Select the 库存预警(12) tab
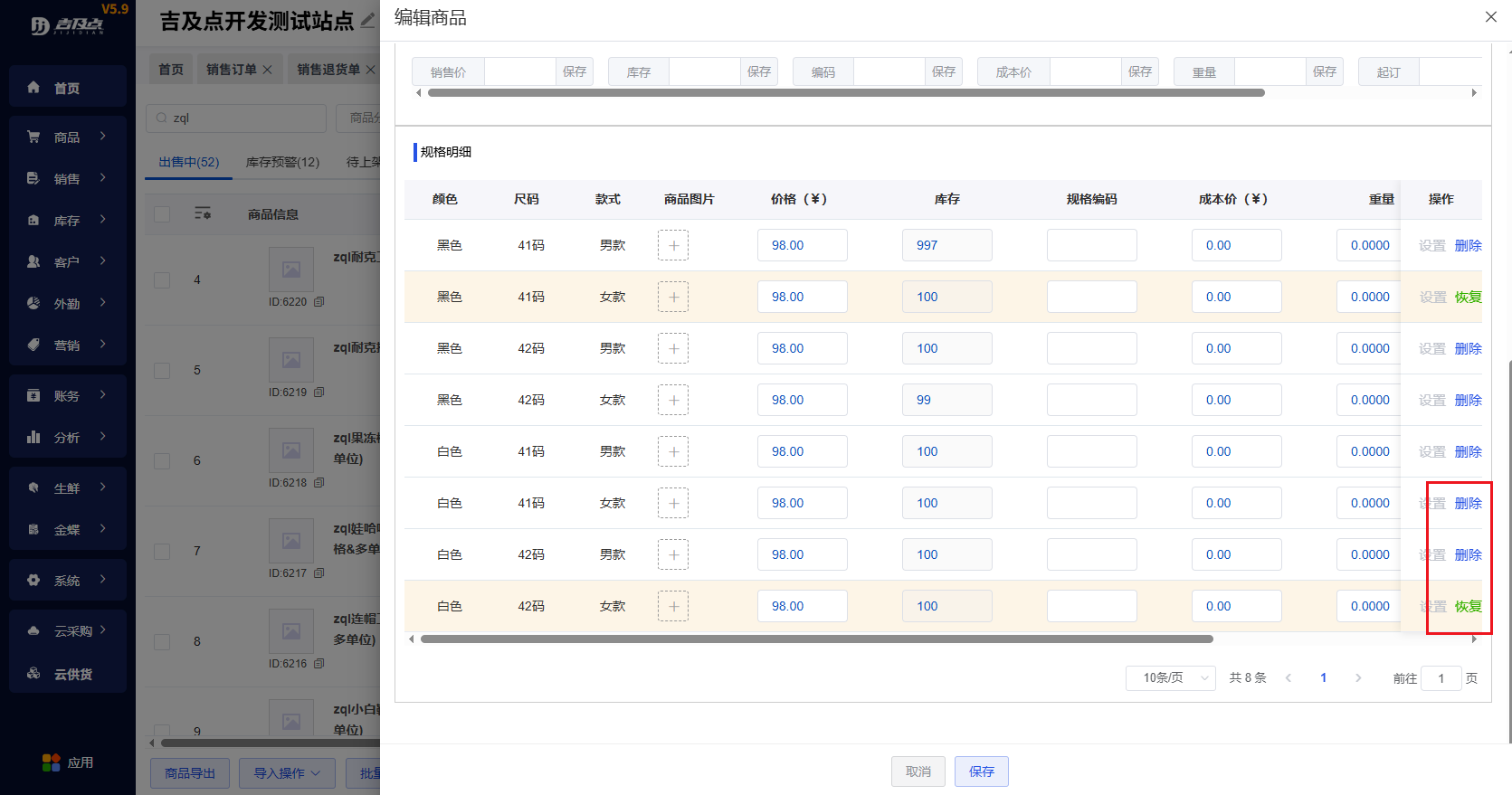 [x=283, y=162]
